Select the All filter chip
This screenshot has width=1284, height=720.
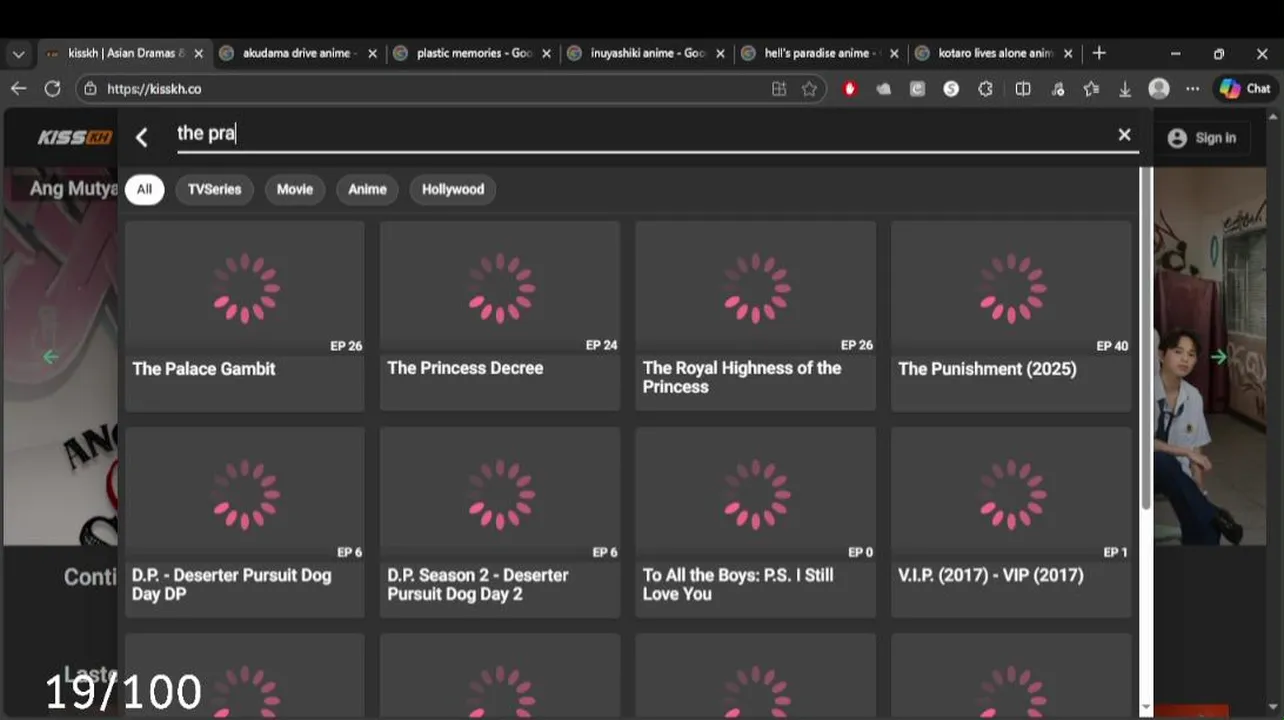coord(144,189)
